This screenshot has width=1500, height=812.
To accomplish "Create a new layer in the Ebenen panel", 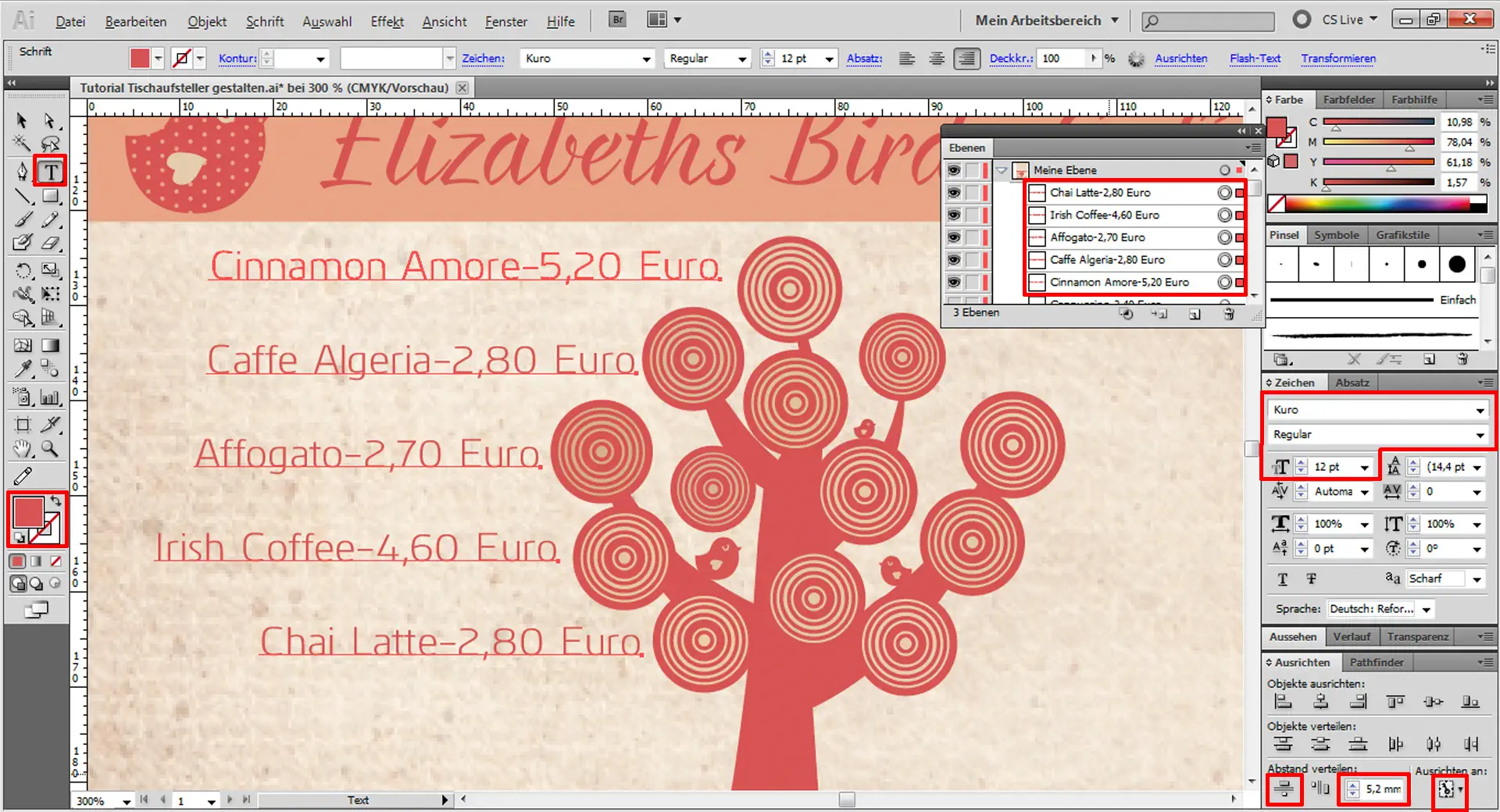I will (1195, 313).
